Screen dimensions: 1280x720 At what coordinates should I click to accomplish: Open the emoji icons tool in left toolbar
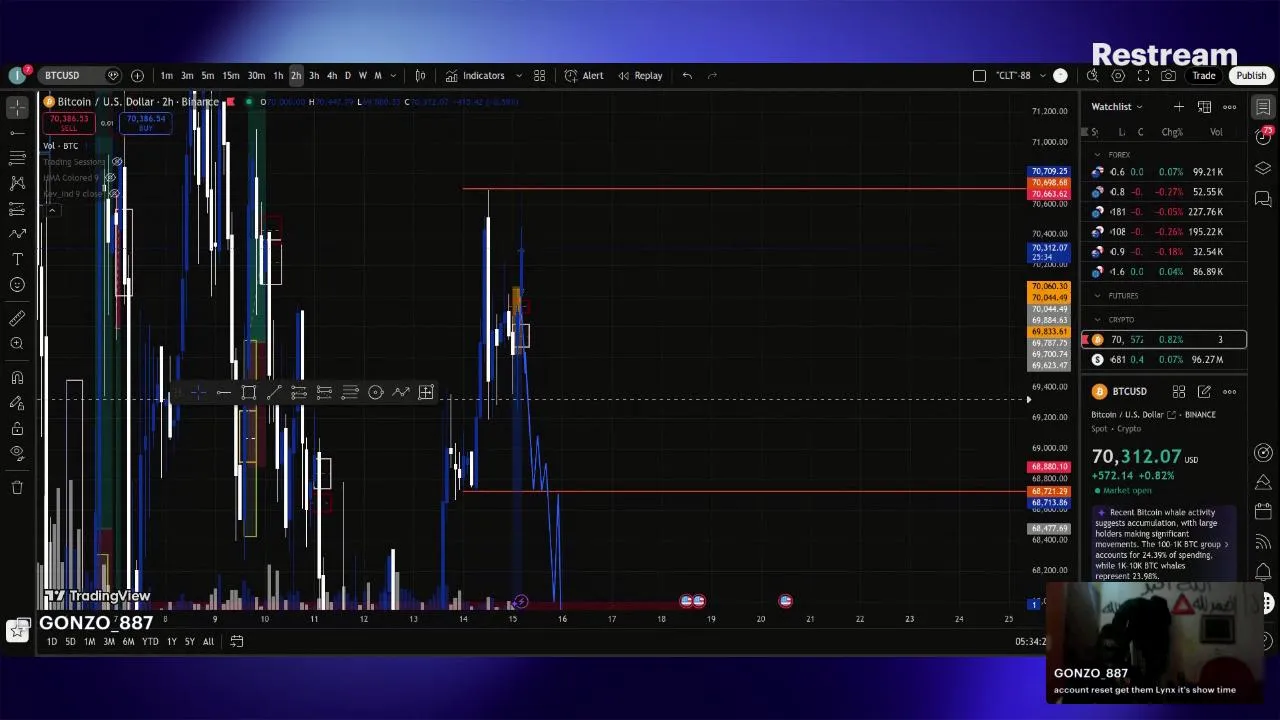(17, 285)
